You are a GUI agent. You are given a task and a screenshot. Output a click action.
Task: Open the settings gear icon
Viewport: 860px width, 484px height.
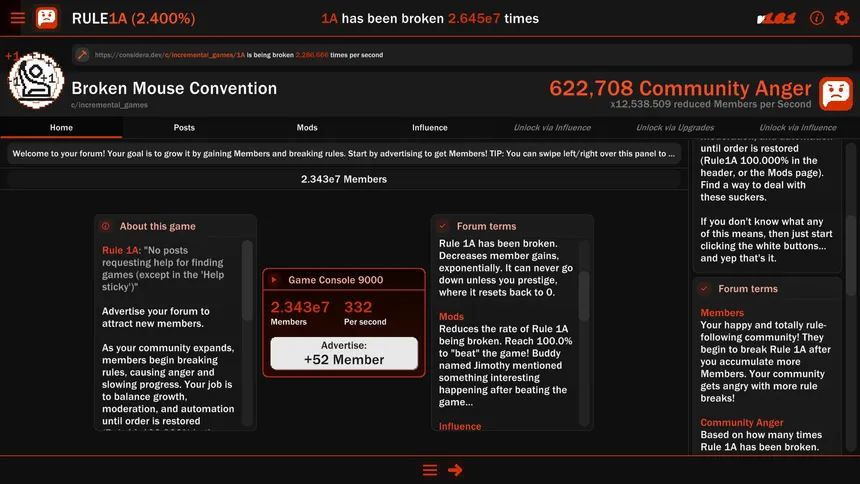pos(842,18)
